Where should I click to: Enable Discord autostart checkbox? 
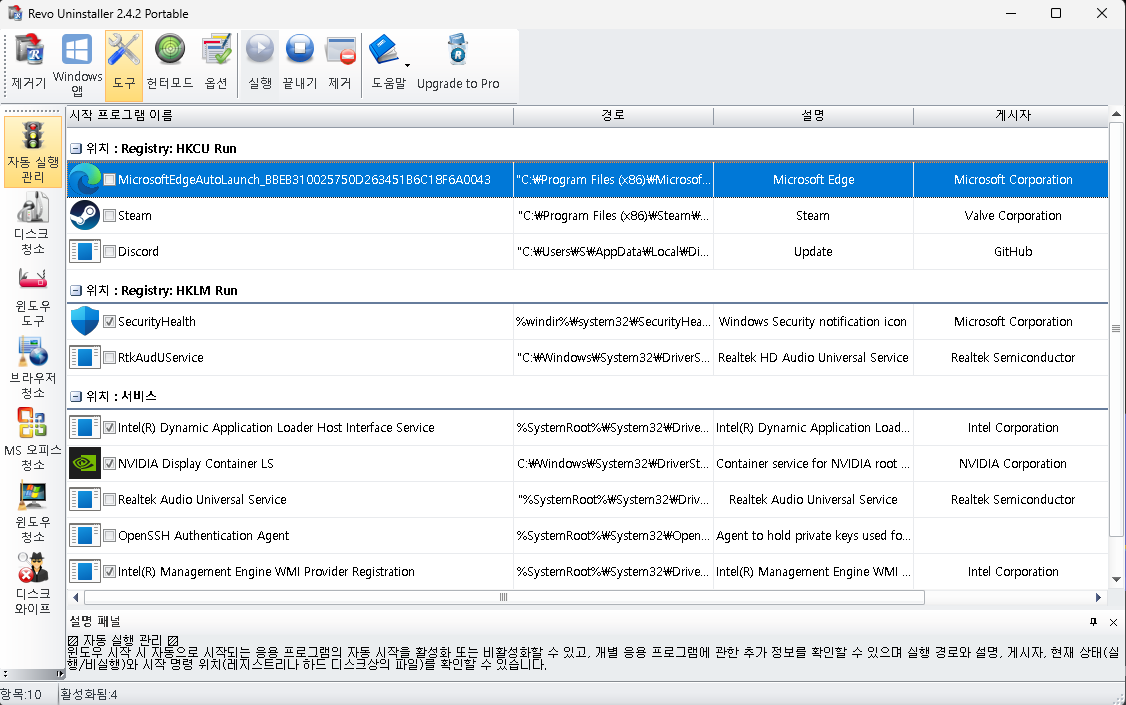coord(109,251)
